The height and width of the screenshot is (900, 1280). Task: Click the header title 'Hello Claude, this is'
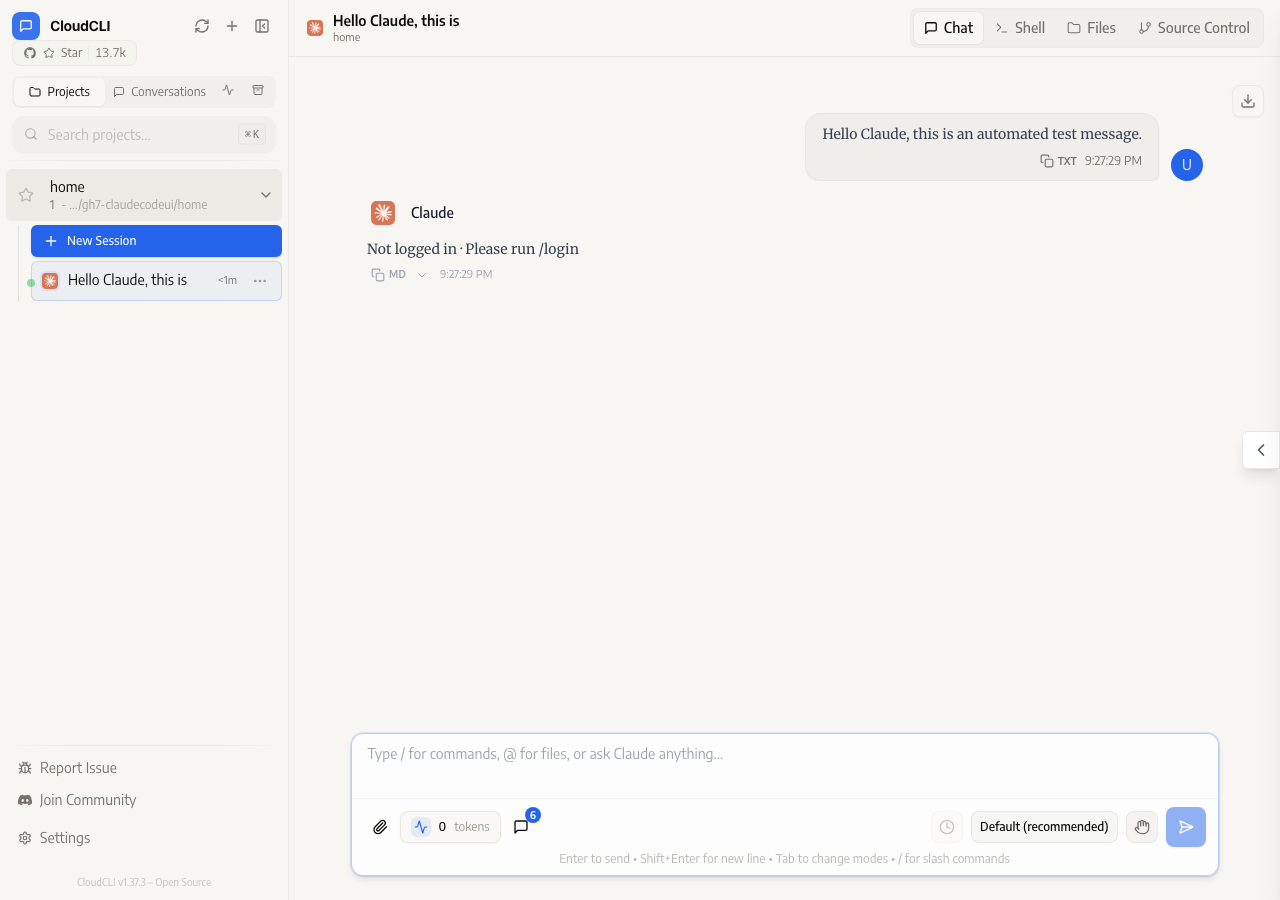point(396,20)
